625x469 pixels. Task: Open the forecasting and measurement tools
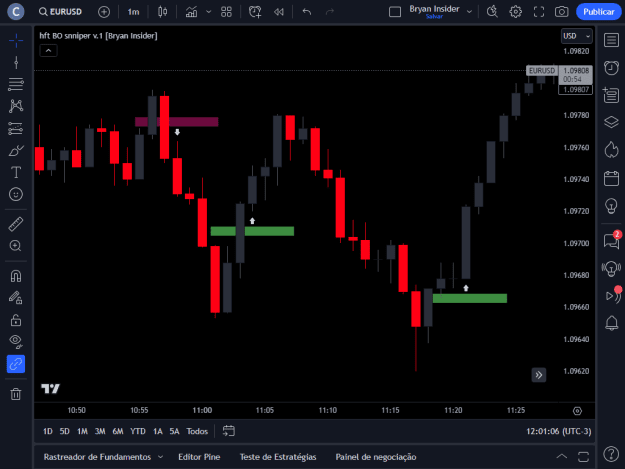(16, 128)
